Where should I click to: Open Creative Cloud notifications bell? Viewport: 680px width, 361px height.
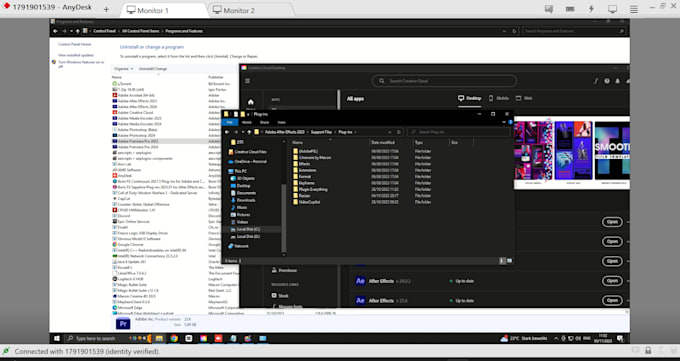click(x=617, y=81)
